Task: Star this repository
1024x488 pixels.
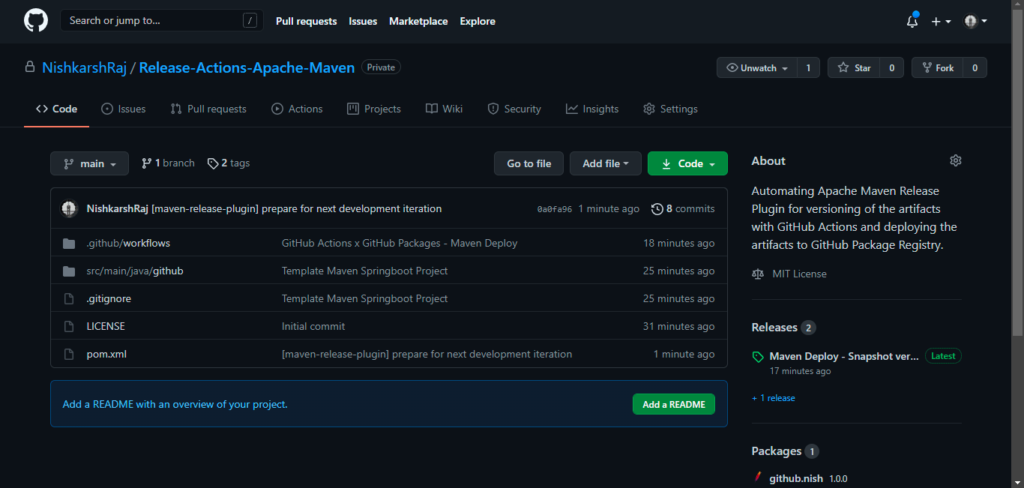Action: pos(854,68)
